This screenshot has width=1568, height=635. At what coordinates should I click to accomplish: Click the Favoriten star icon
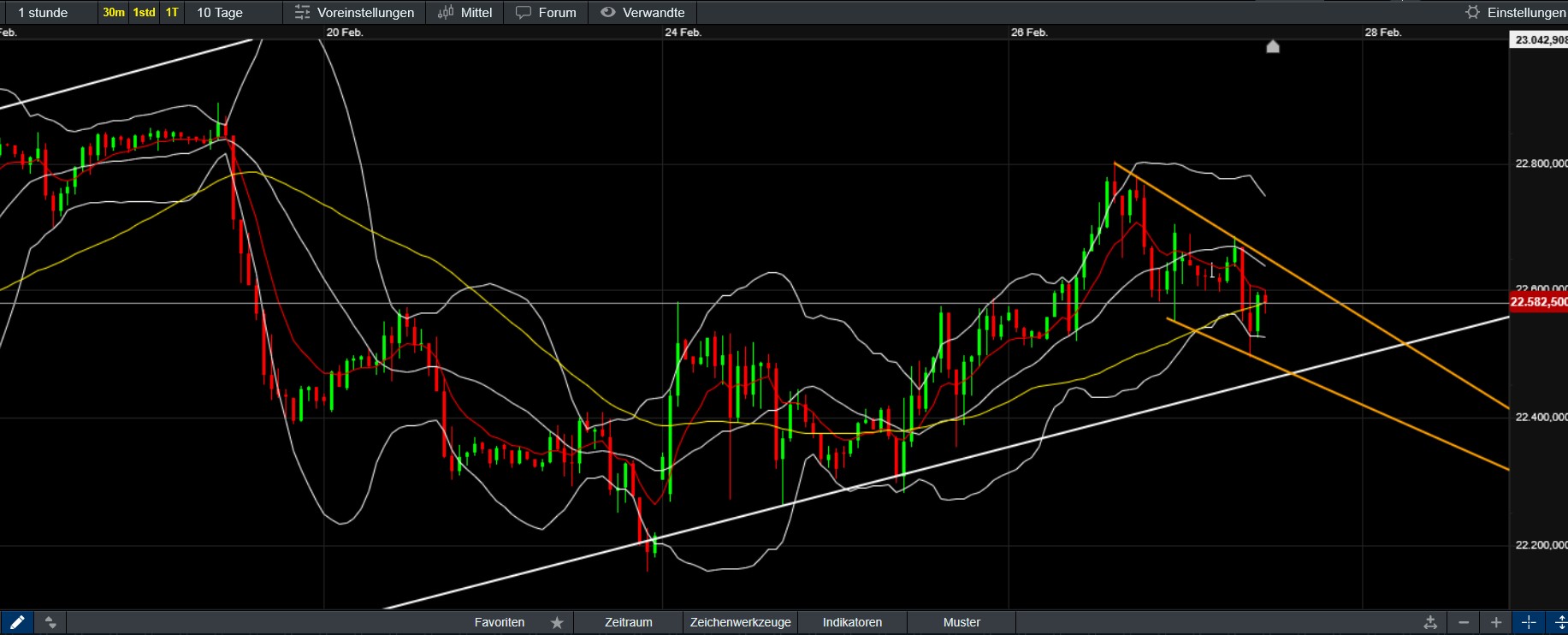coord(557,622)
